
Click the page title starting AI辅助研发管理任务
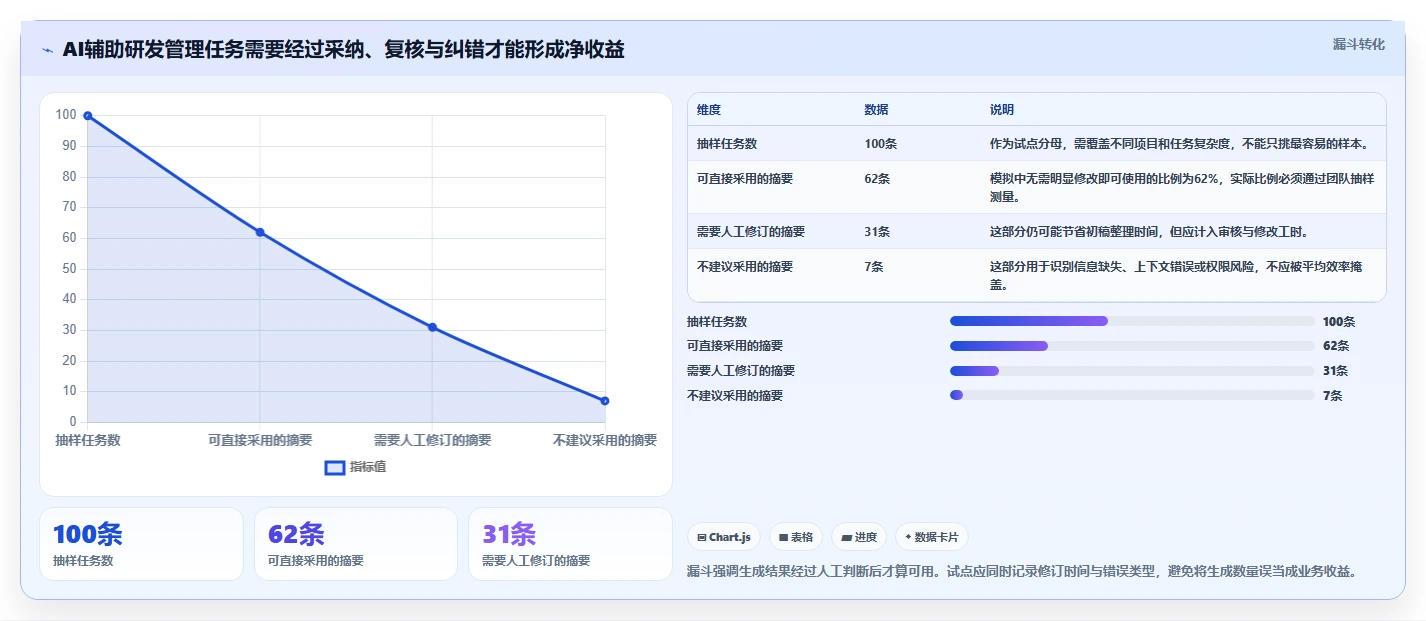coord(343,50)
